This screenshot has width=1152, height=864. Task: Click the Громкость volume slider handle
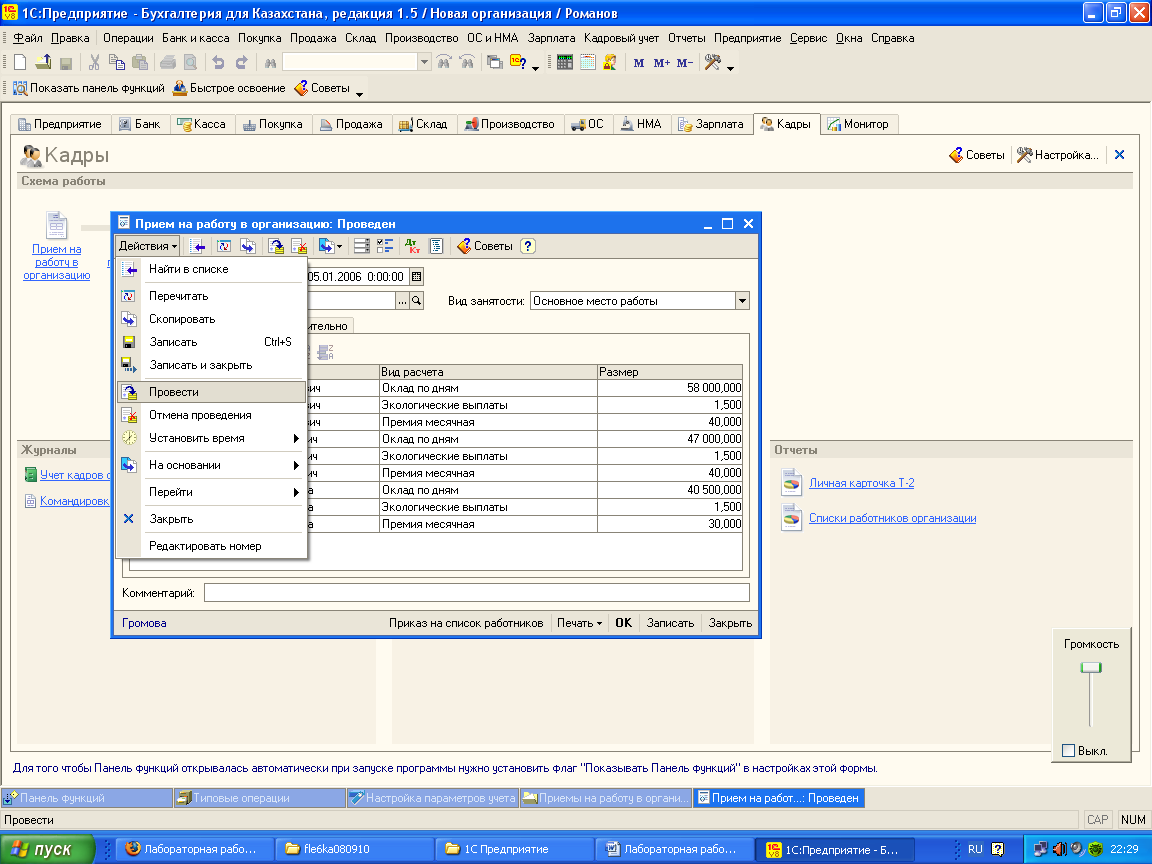click(1091, 667)
